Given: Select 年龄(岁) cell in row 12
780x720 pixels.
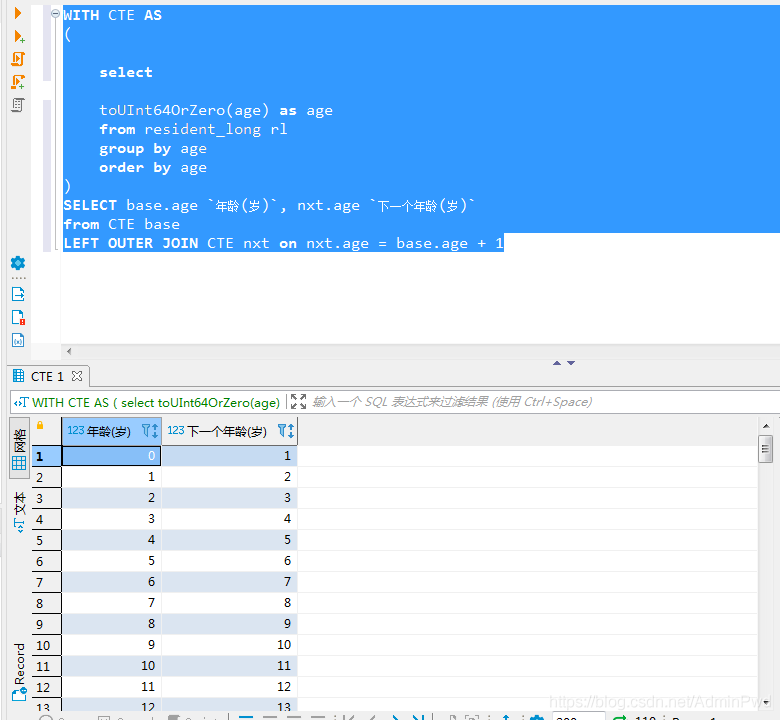Looking at the screenshot, I should 111,687.
